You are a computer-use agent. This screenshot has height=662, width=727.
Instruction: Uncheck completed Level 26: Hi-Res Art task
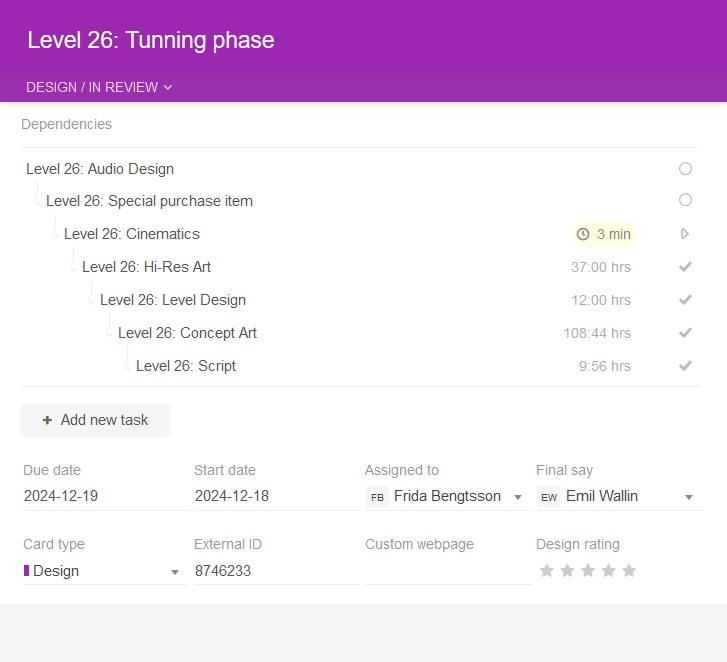pyautogui.click(x=685, y=267)
